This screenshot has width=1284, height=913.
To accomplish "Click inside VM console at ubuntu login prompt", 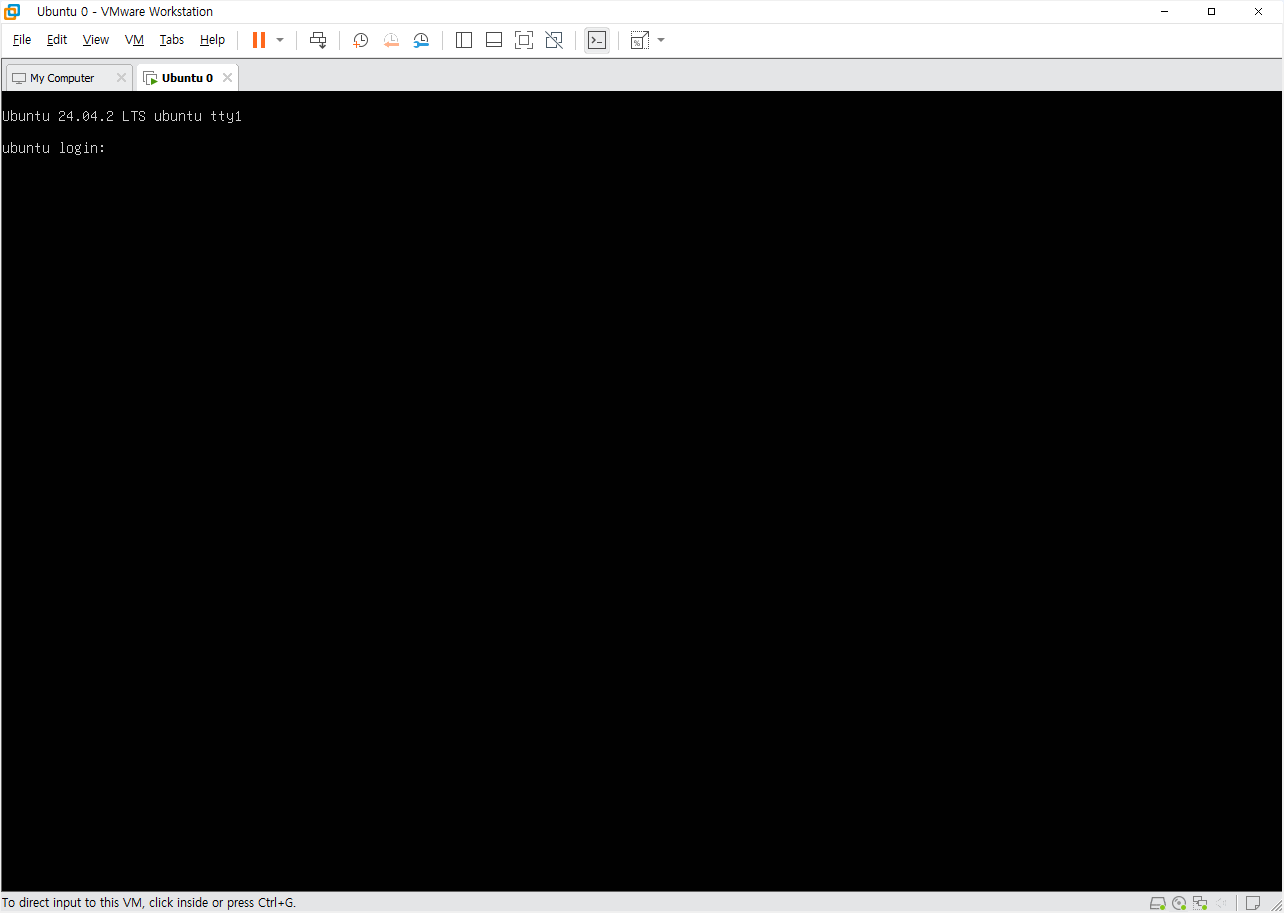I will (54, 148).
